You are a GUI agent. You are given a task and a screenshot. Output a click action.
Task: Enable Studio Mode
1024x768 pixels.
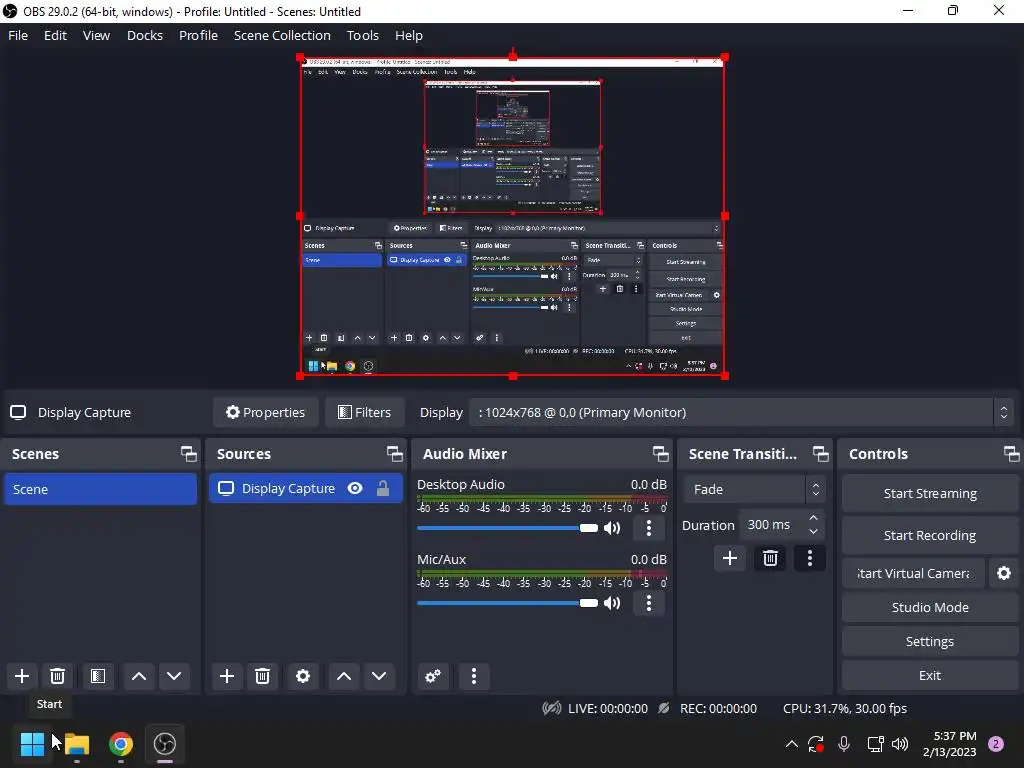(930, 607)
